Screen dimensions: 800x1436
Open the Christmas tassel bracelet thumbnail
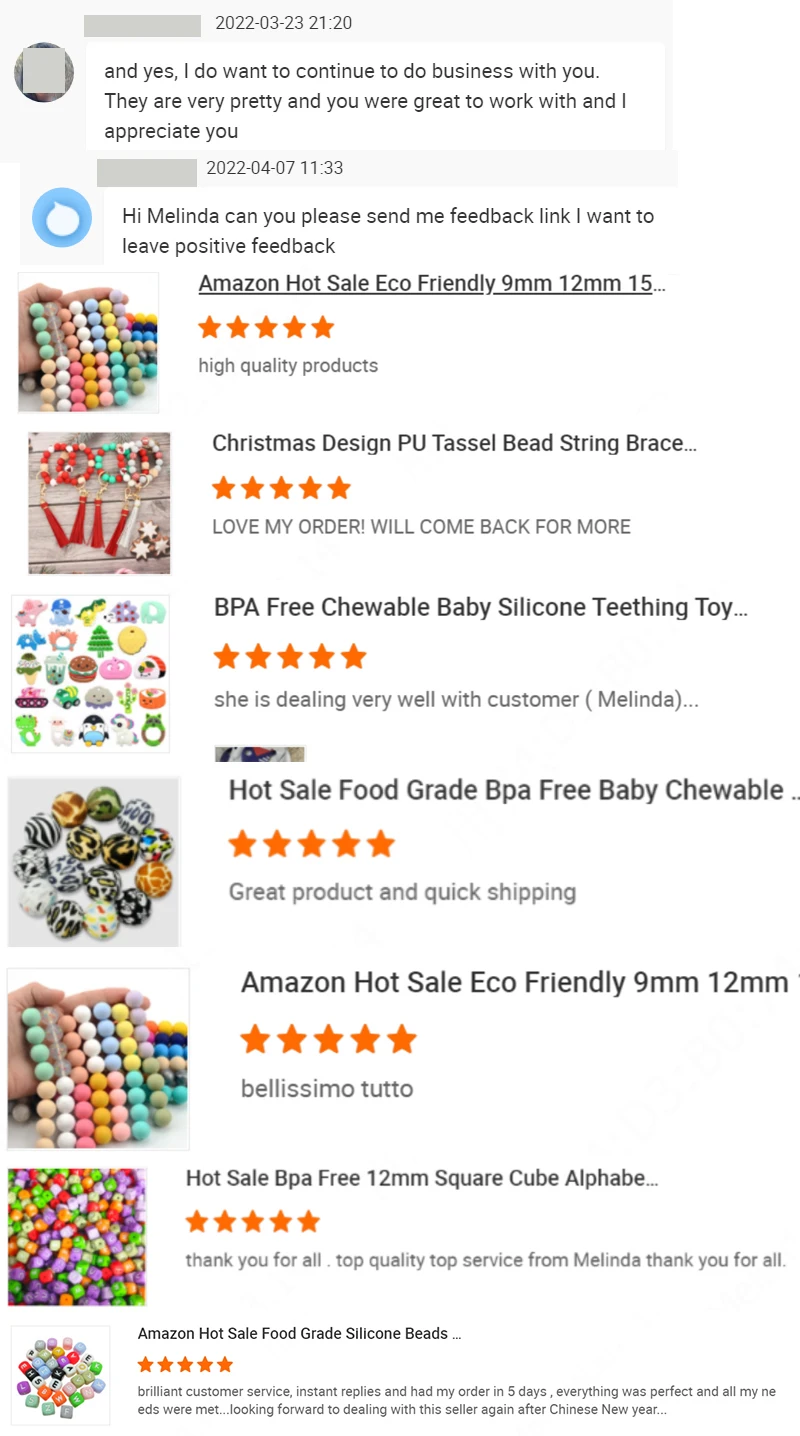click(99, 503)
